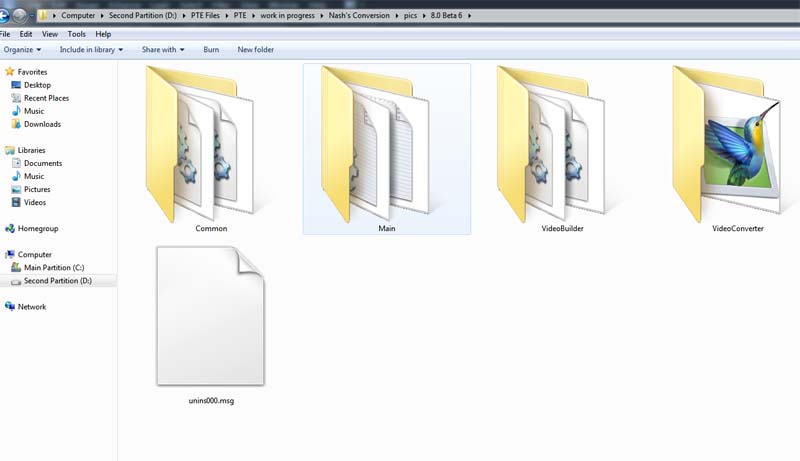
Task: Click the Network icon in sidebar
Action: pyautogui.click(x=10, y=306)
